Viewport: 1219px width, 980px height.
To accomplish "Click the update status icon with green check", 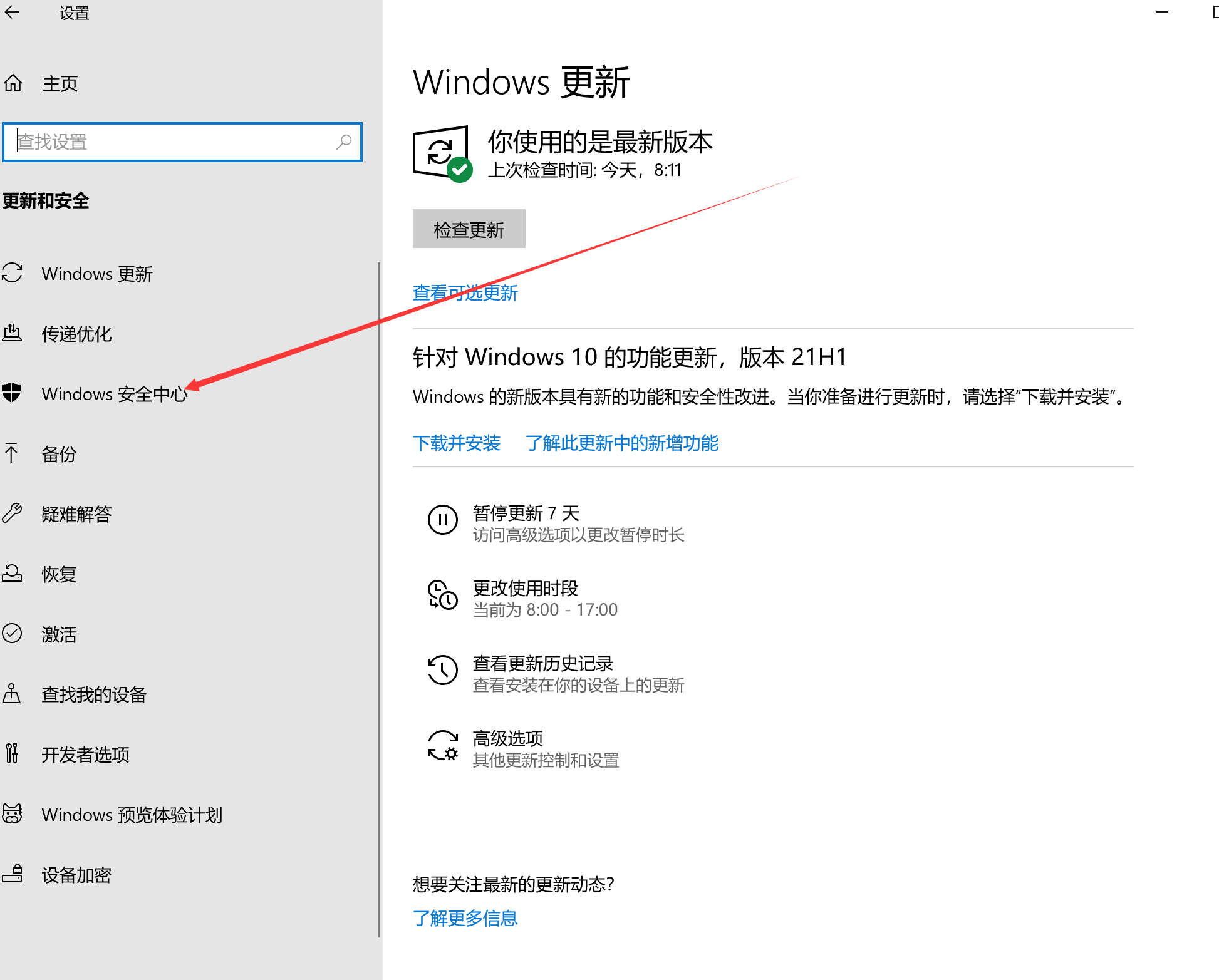I will [443, 154].
